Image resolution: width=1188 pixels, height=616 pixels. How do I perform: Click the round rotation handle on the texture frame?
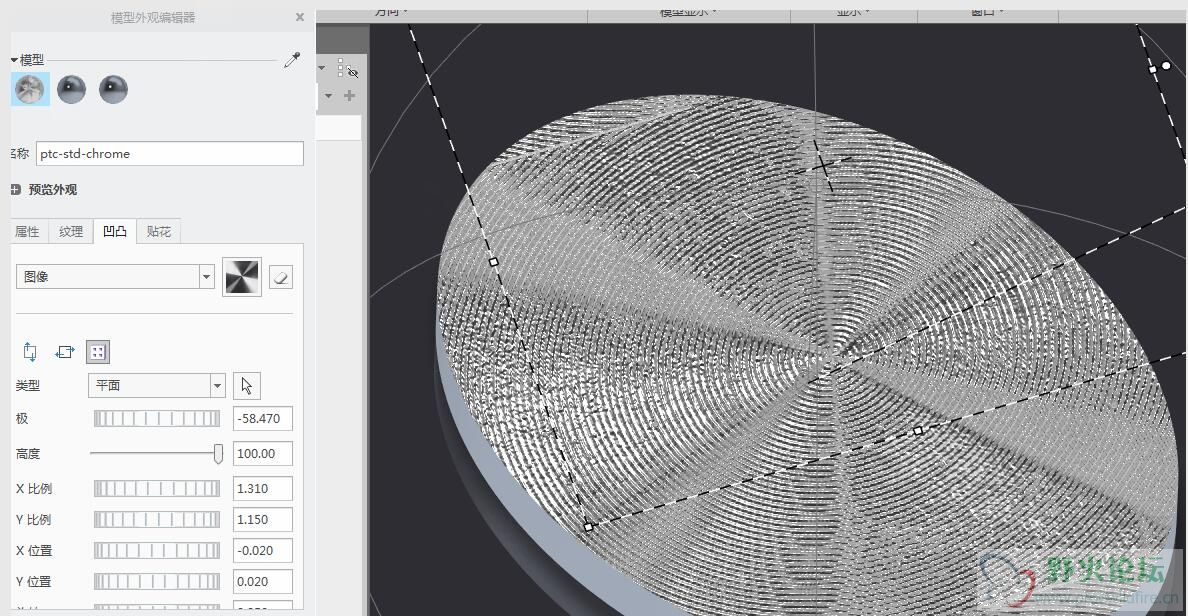pos(1166,66)
